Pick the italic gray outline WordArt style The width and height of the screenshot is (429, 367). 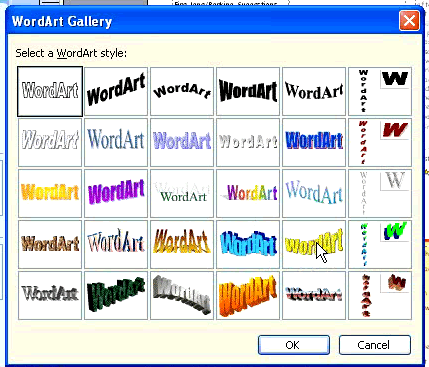pos(50,142)
